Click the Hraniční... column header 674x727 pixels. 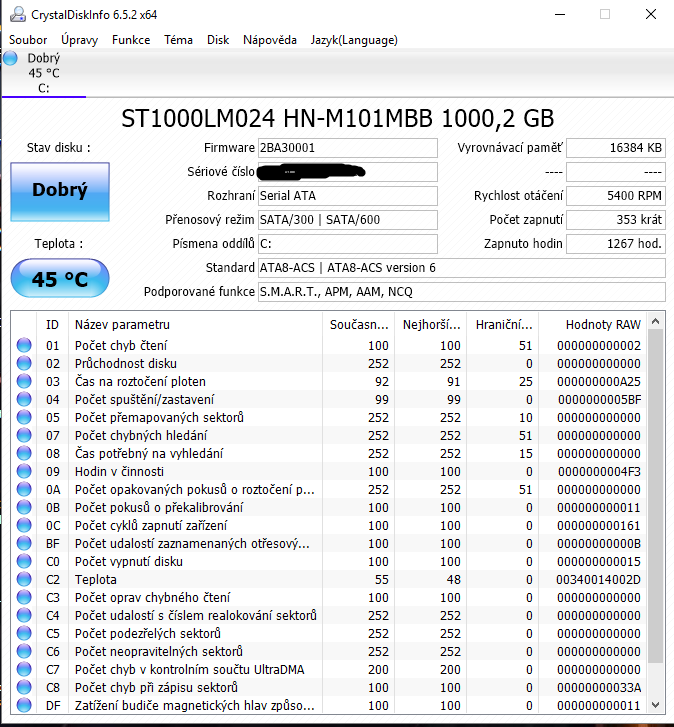tap(503, 325)
